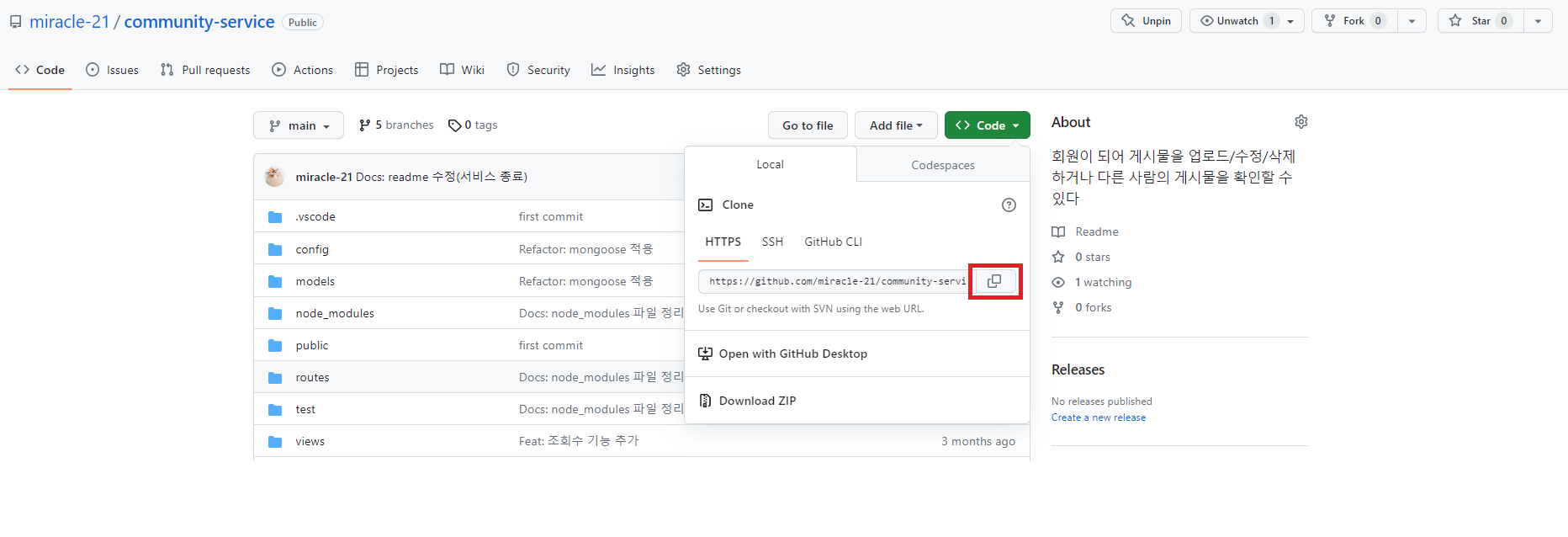Star the repository
The width and height of the screenshot is (1568, 537).
(1481, 21)
